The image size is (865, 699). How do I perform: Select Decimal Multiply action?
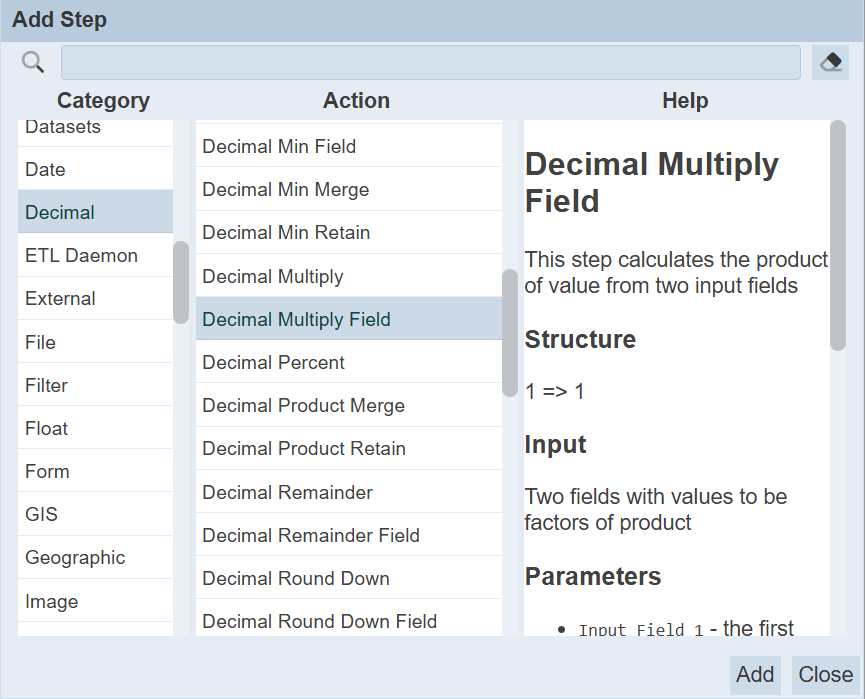coord(349,276)
